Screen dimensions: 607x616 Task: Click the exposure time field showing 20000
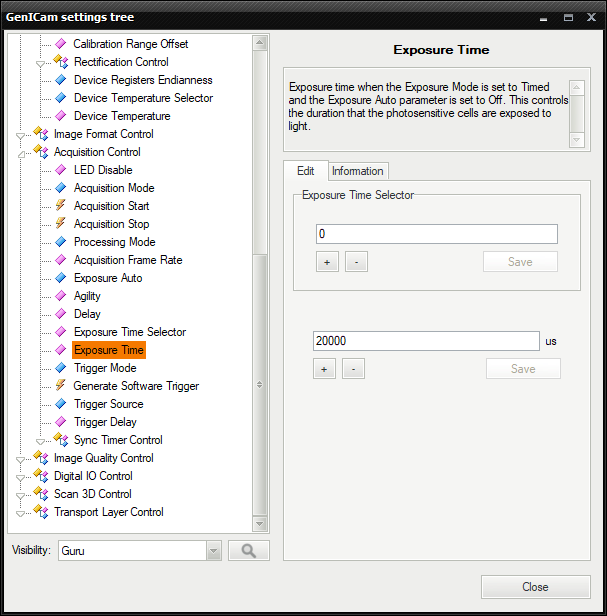(x=426, y=341)
